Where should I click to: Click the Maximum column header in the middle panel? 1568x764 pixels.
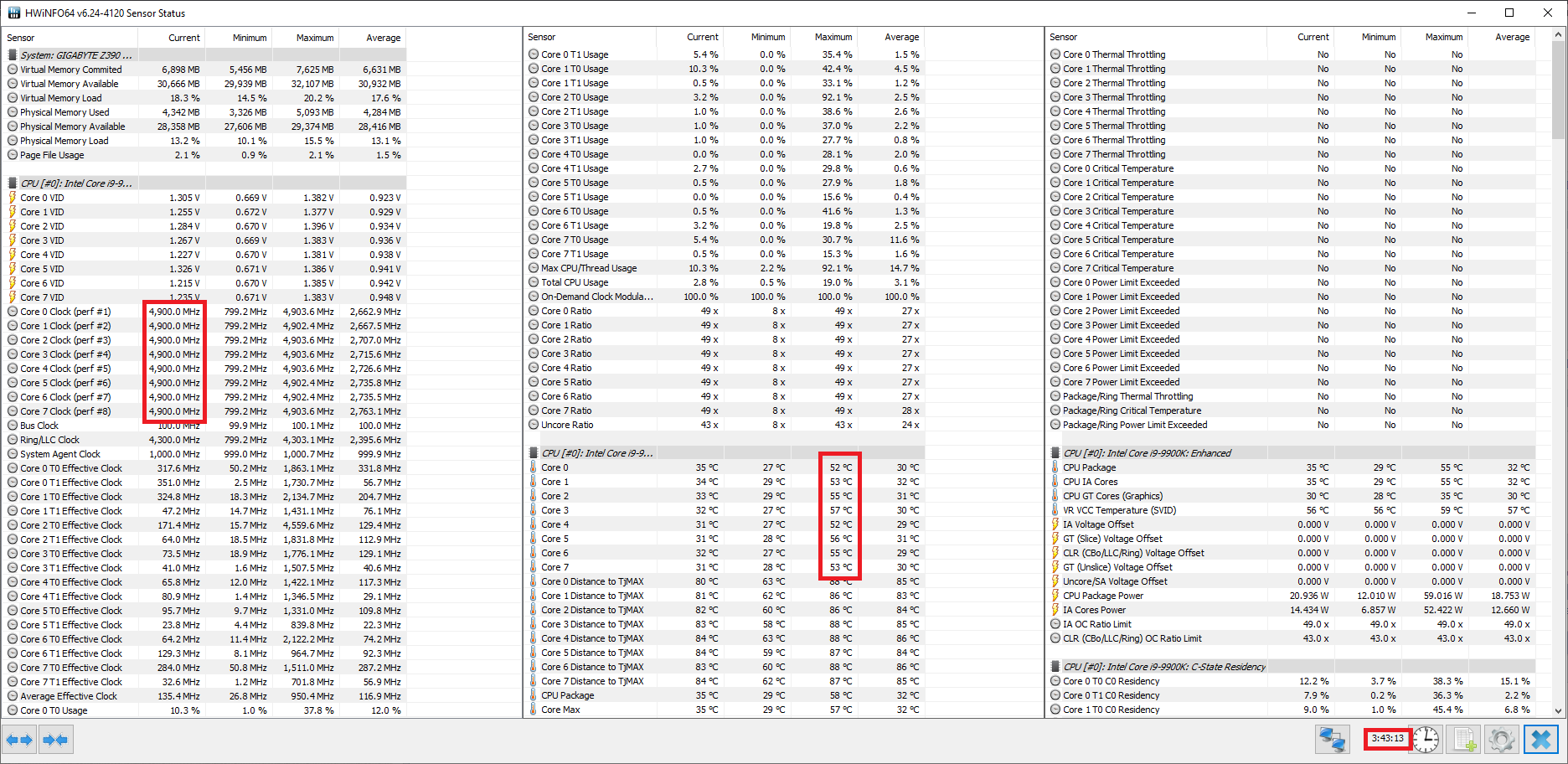pos(823,37)
